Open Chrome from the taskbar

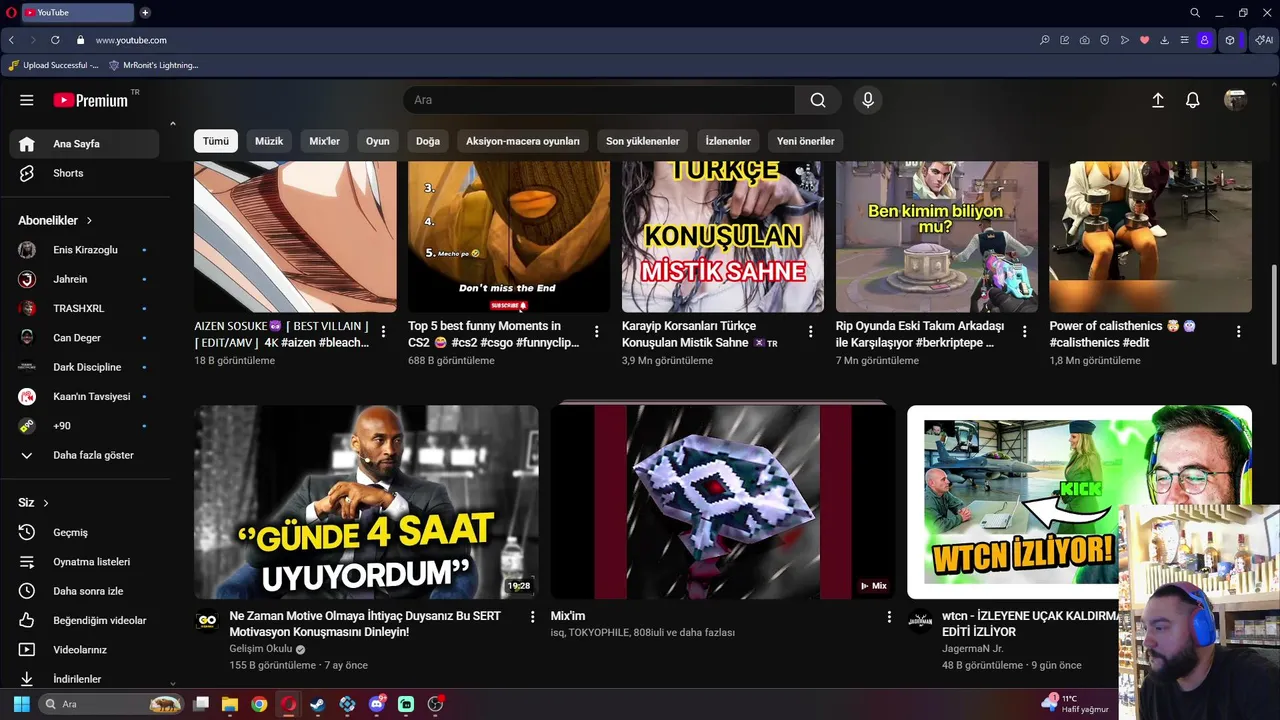point(259,704)
